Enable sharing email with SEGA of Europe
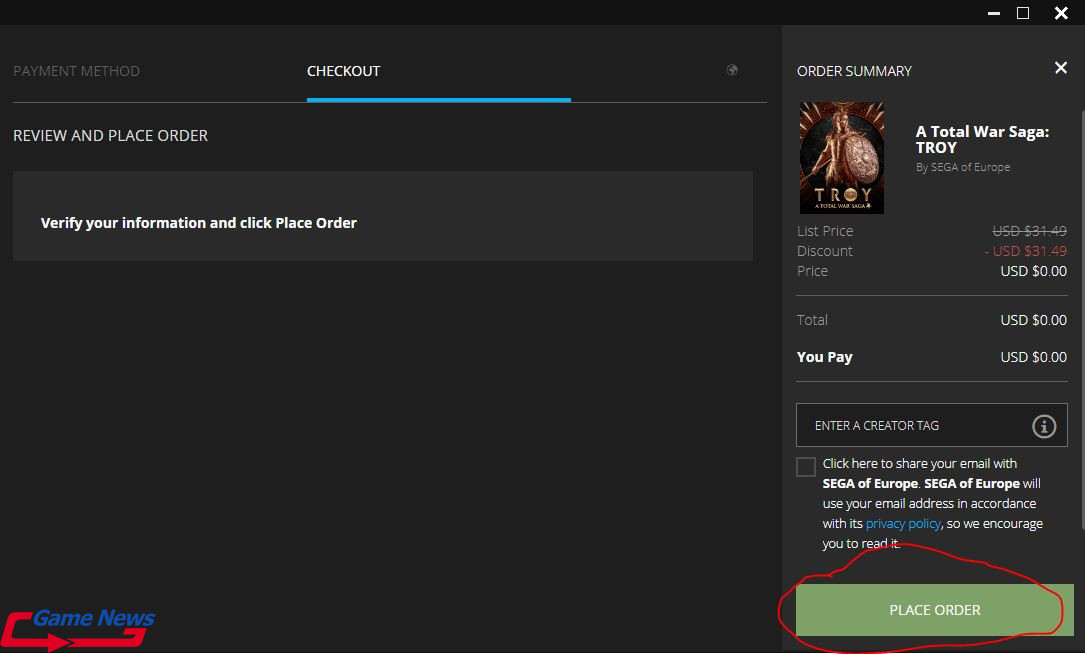This screenshot has width=1085, height=654. (x=806, y=467)
